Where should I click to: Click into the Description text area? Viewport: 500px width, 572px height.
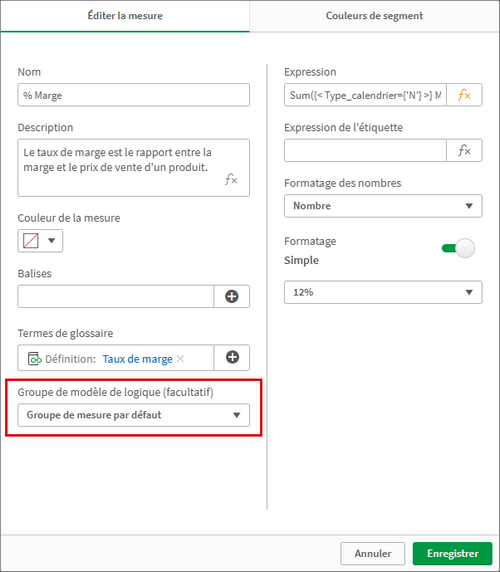pyautogui.click(x=133, y=168)
